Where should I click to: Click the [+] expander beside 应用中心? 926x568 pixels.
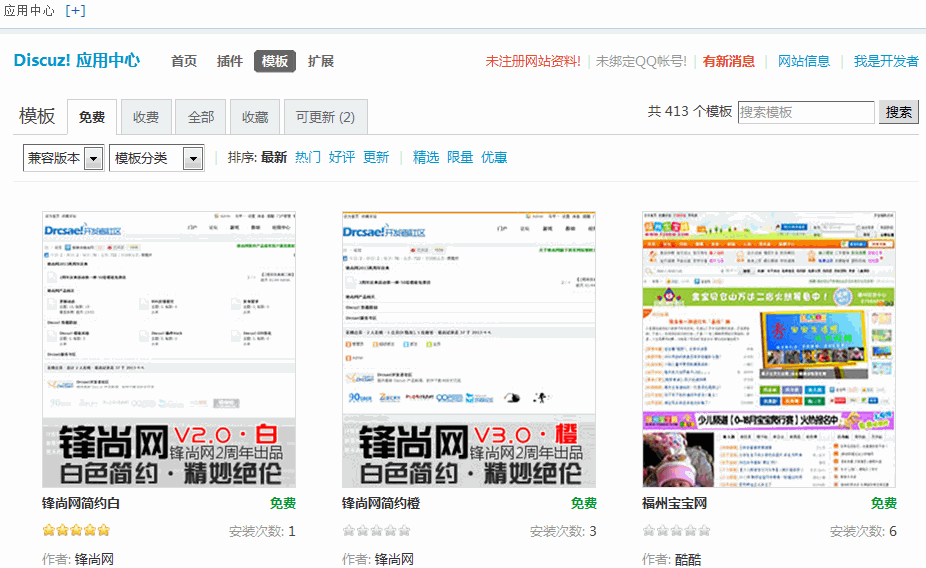(75, 11)
